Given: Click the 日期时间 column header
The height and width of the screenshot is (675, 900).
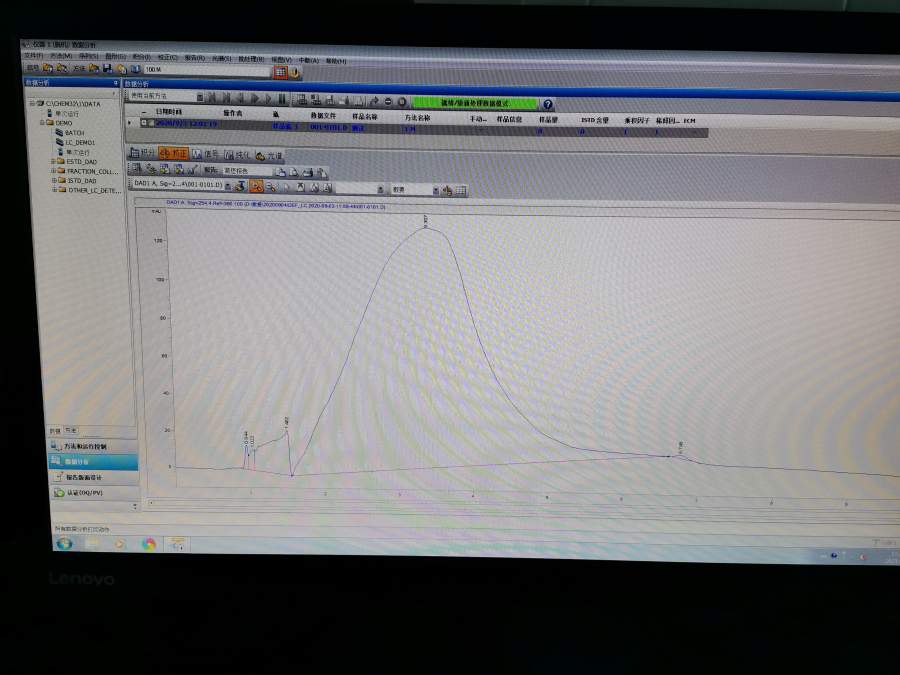Looking at the screenshot, I should pyautogui.click(x=169, y=112).
